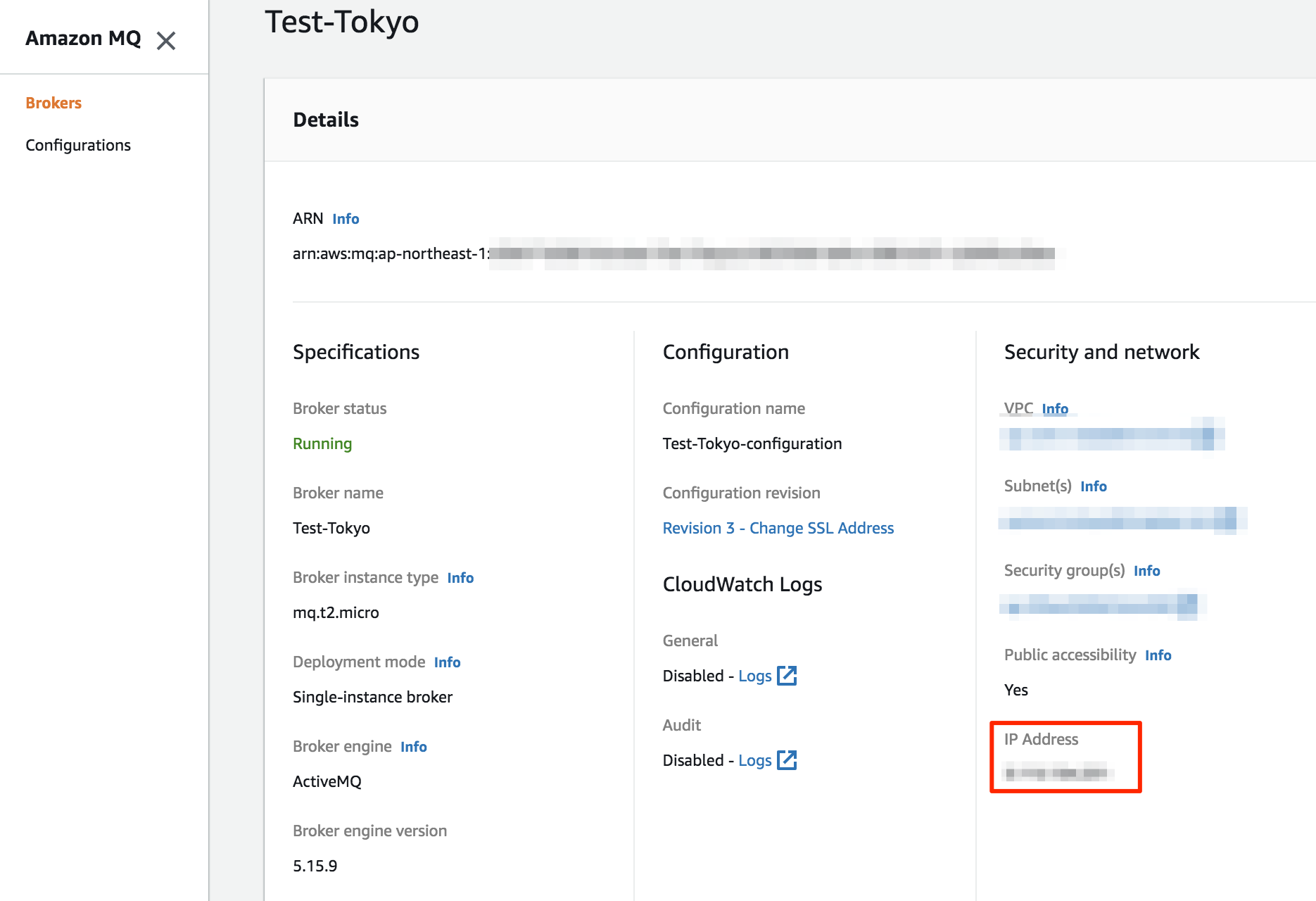Show Info for Broker engine

pyautogui.click(x=414, y=747)
